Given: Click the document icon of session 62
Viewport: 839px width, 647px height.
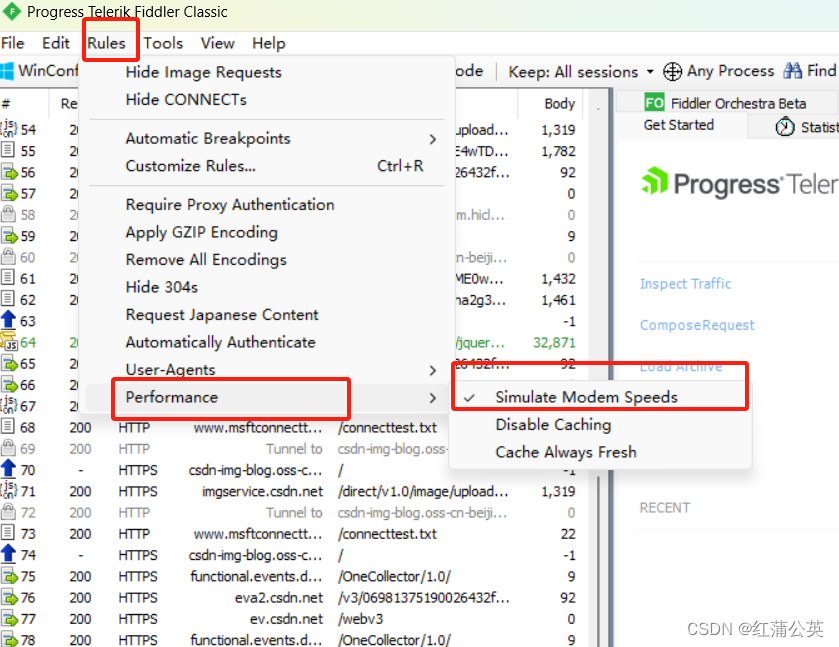Looking at the screenshot, I should point(8,300).
